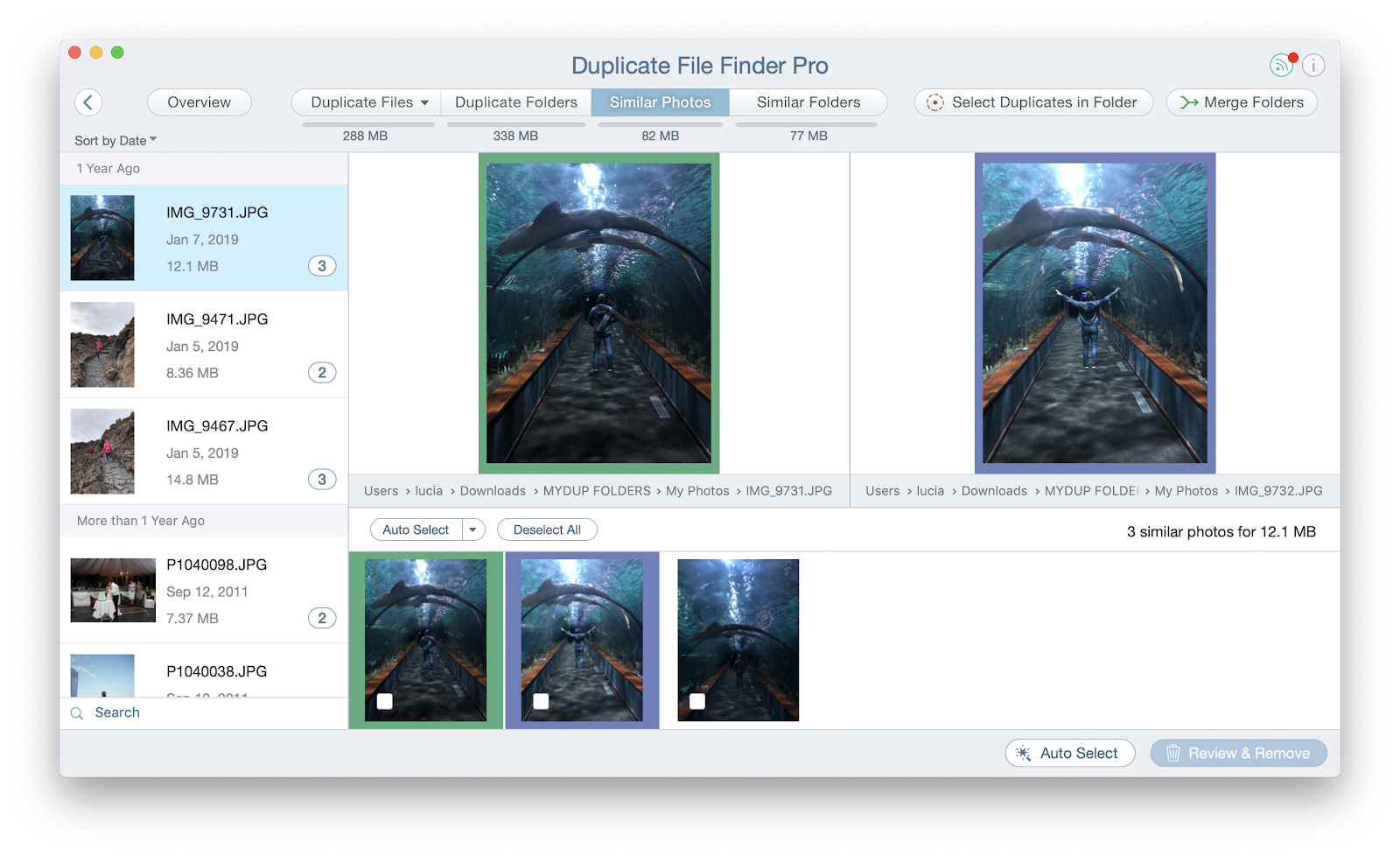This screenshot has height=856, width=1400.
Task: Focus the Search field
Action: (x=204, y=713)
